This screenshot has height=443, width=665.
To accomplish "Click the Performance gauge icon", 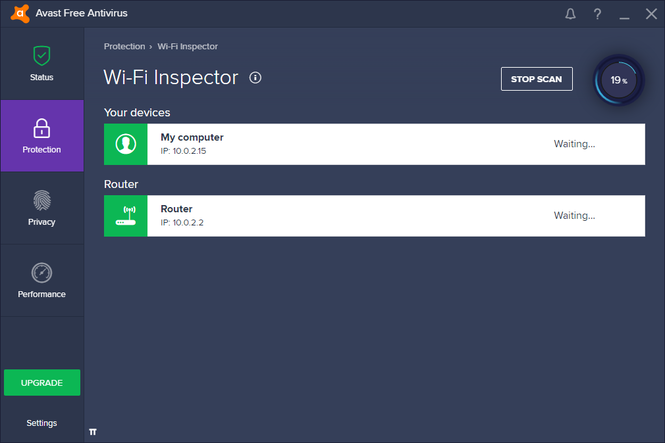I will click(42, 273).
